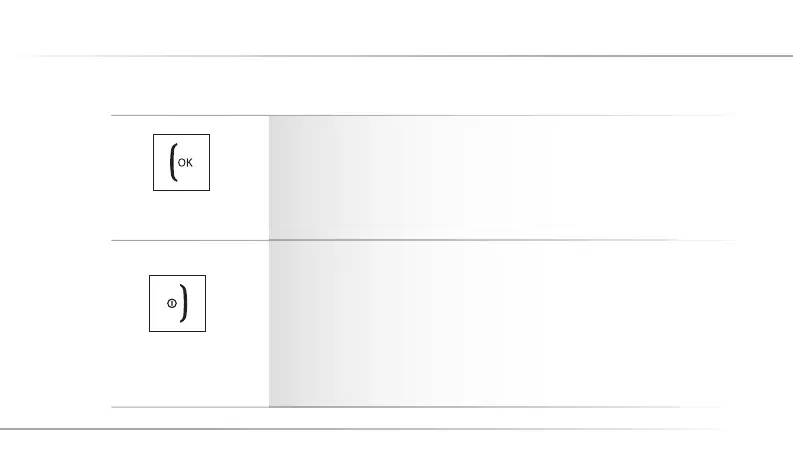Click the OK key icon
The height and width of the screenshot is (453, 793).
tap(181, 163)
